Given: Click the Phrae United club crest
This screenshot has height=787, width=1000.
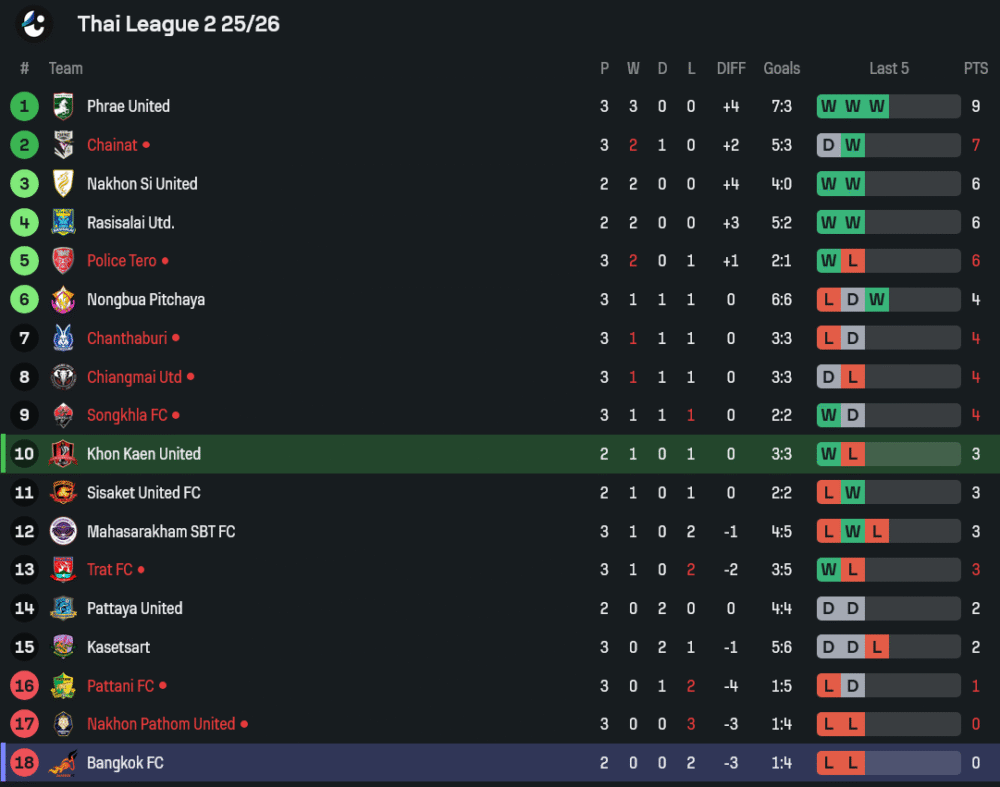Looking at the screenshot, I should (63, 106).
